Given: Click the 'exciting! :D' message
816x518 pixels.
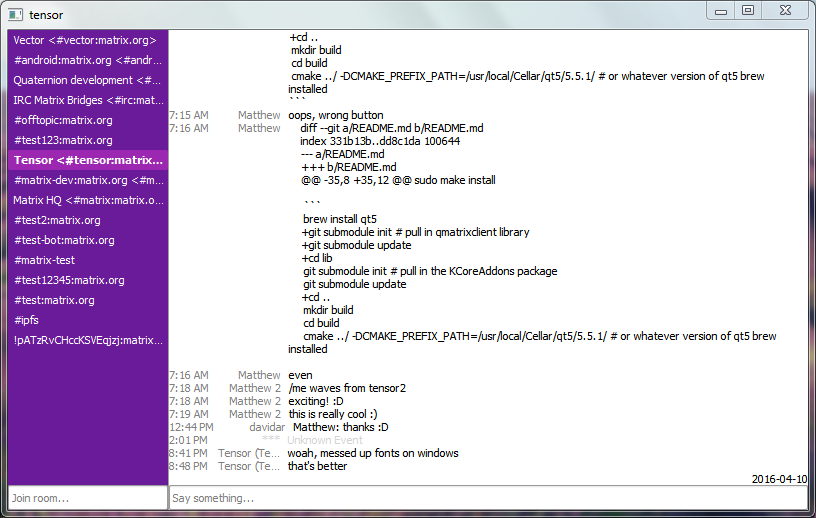Looking at the screenshot, I should point(316,401).
